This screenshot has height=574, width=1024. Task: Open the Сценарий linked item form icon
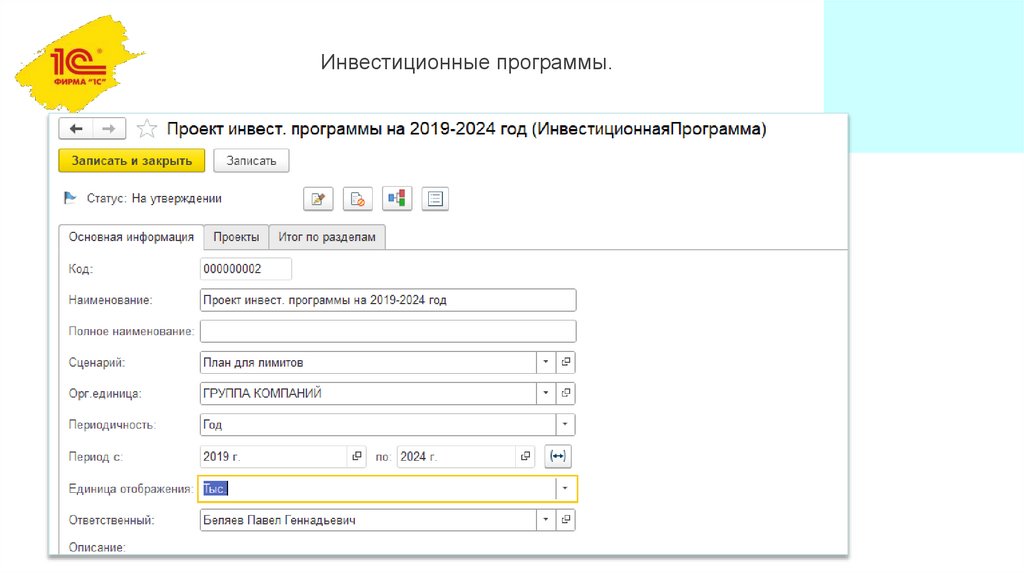pos(566,363)
